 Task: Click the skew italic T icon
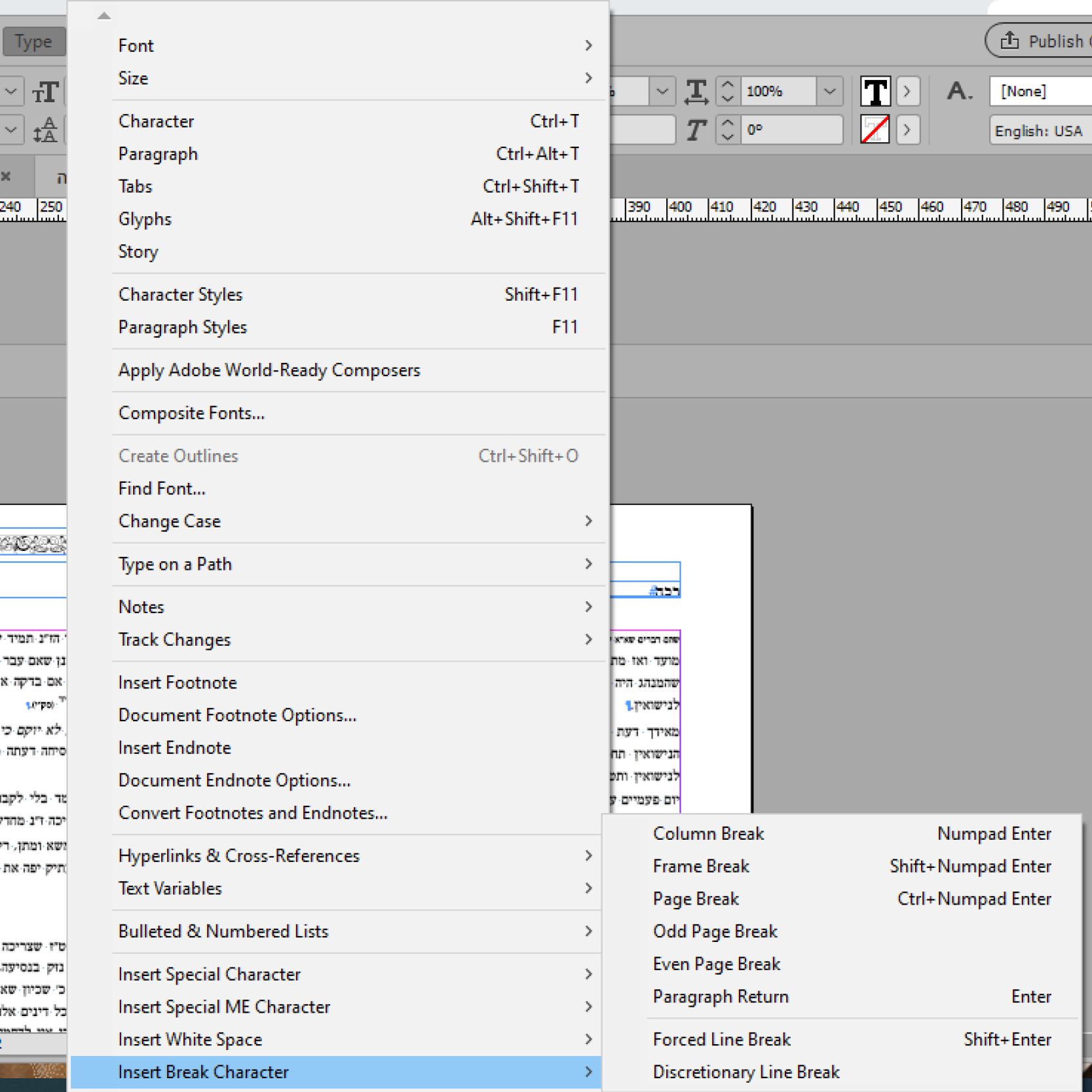[x=696, y=130]
